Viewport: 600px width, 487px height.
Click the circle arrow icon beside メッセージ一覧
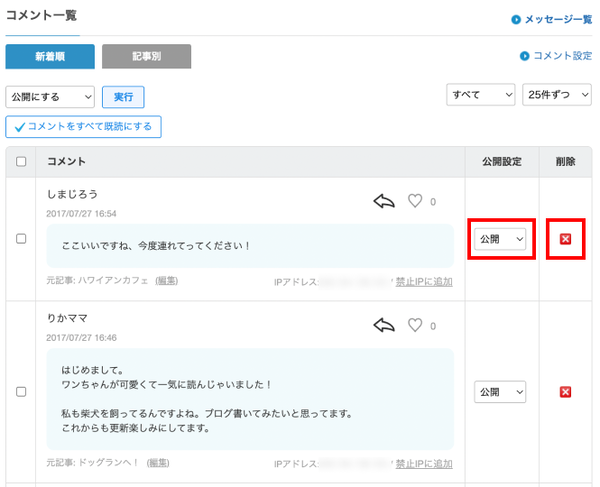(x=516, y=20)
